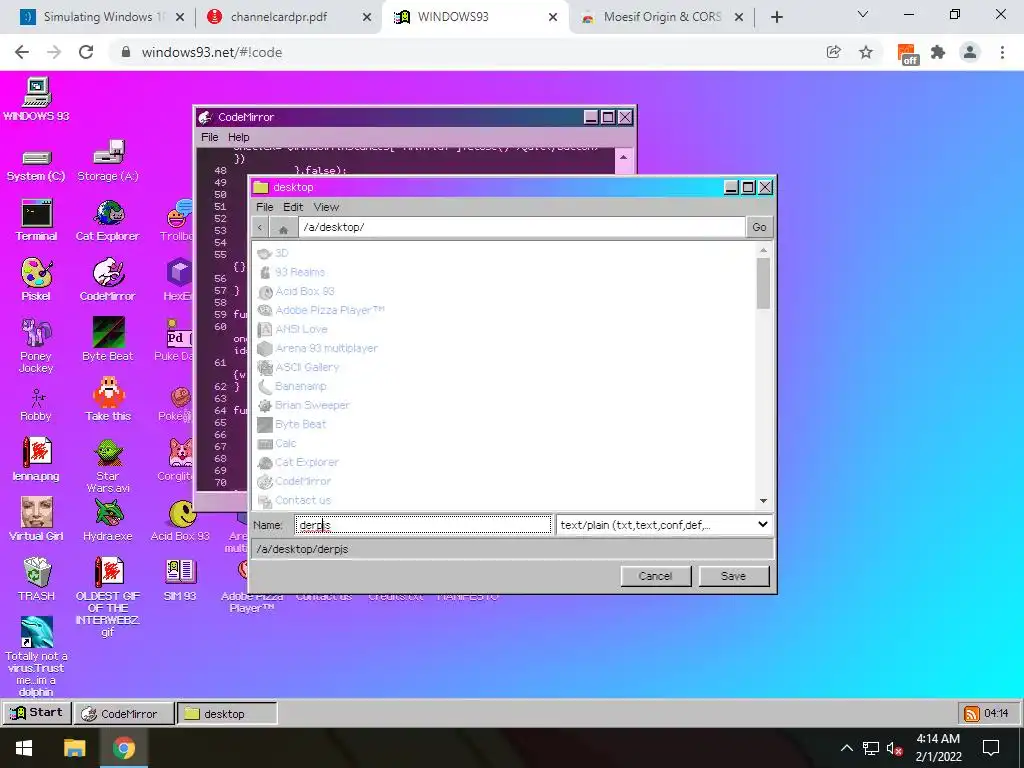
Task: Show hidden Windows system tray icons
Action: [x=846, y=748]
